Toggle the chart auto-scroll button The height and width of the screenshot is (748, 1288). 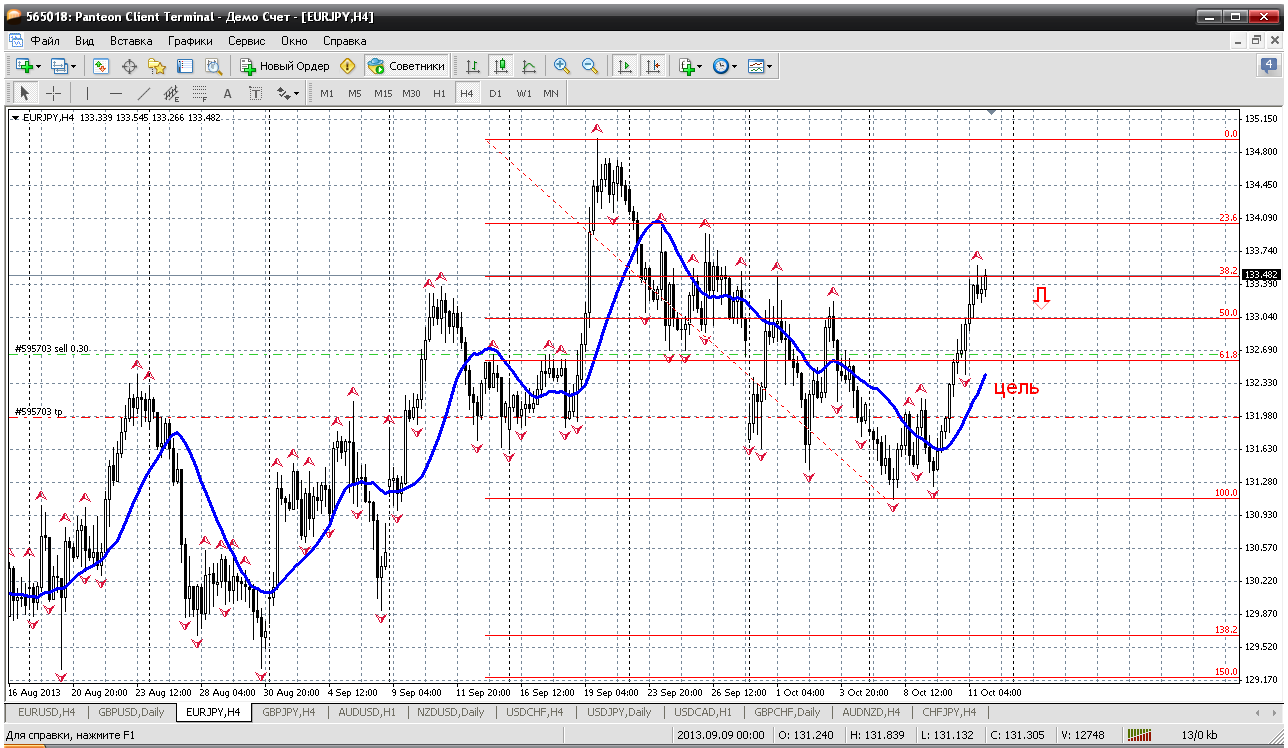point(625,66)
